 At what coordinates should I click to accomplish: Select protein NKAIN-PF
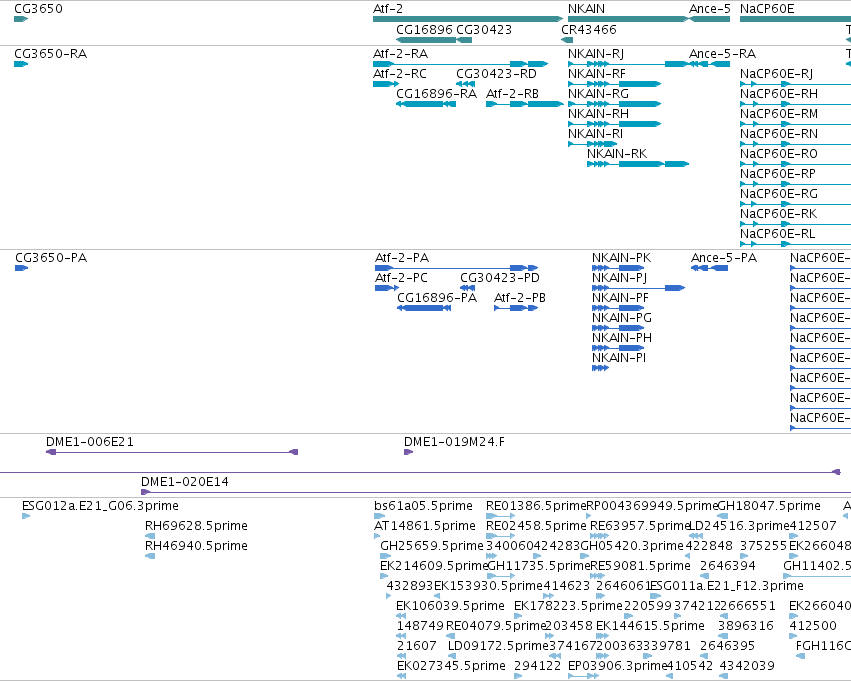(x=620, y=298)
